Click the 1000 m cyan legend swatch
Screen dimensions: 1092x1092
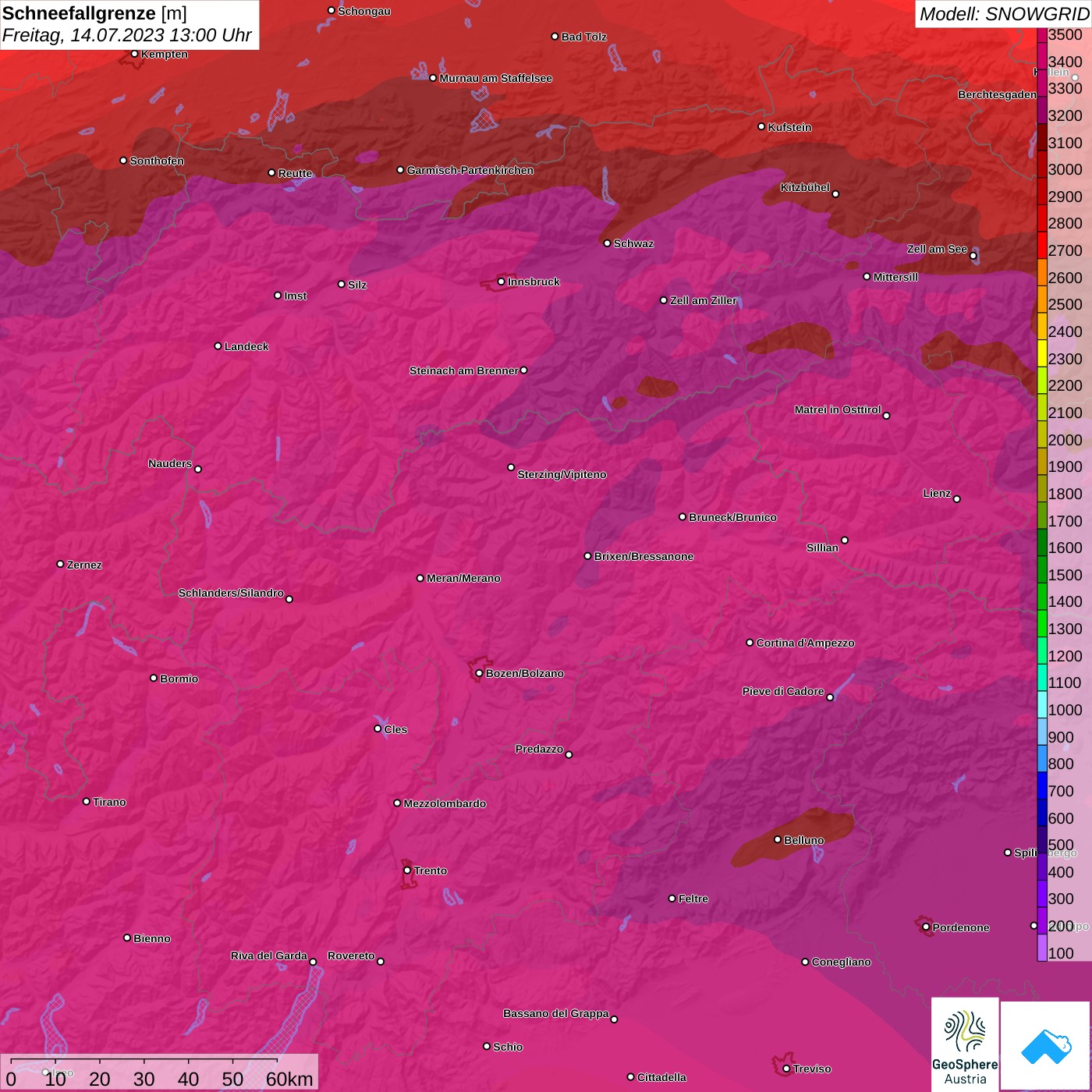(1042, 704)
